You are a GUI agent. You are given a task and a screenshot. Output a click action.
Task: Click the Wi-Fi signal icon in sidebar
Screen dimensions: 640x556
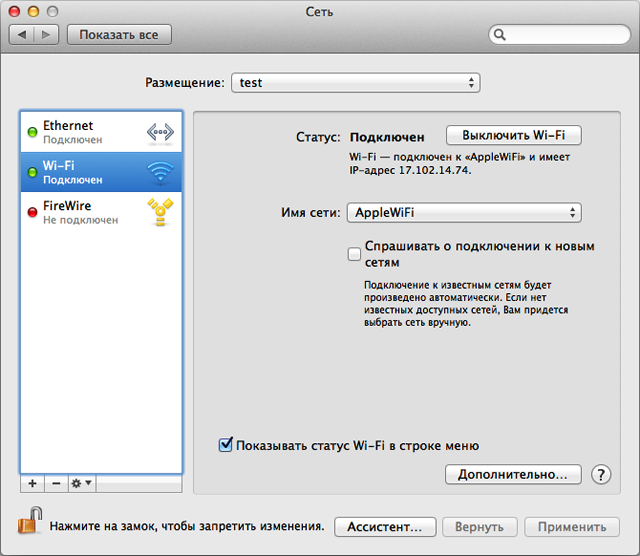(x=160, y=172)
